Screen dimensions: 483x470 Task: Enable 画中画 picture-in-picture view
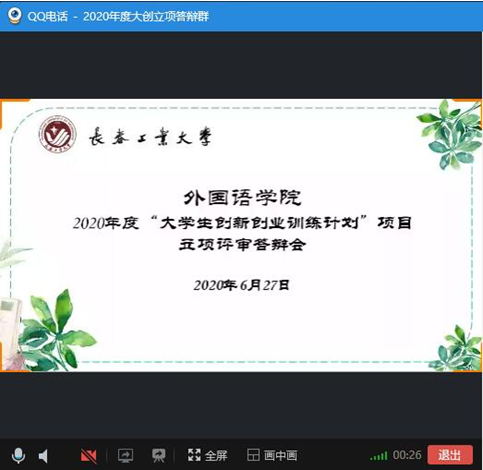272,455
